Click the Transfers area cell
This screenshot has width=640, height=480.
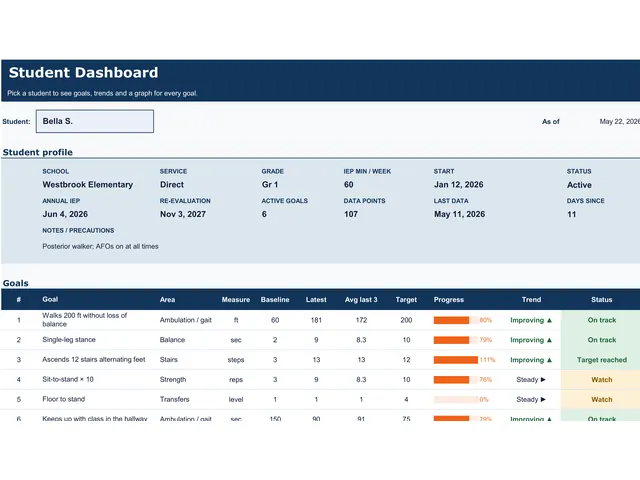[175, 399]
